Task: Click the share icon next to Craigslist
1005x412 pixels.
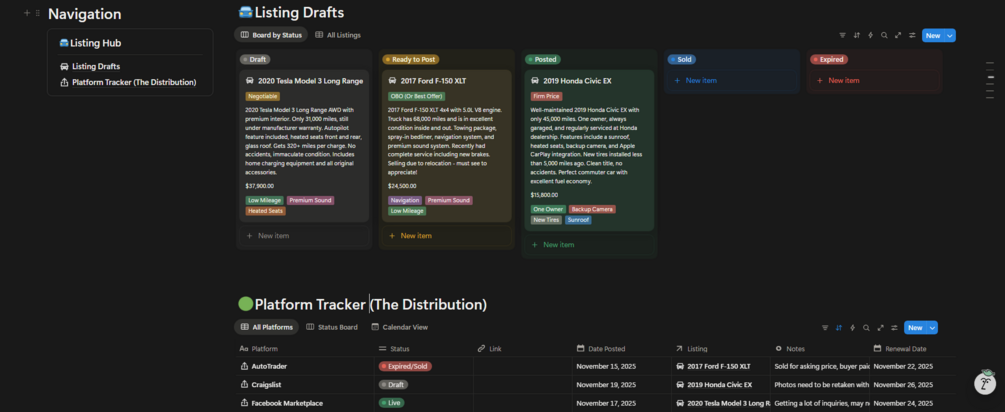Action: (x=244, y=385)
